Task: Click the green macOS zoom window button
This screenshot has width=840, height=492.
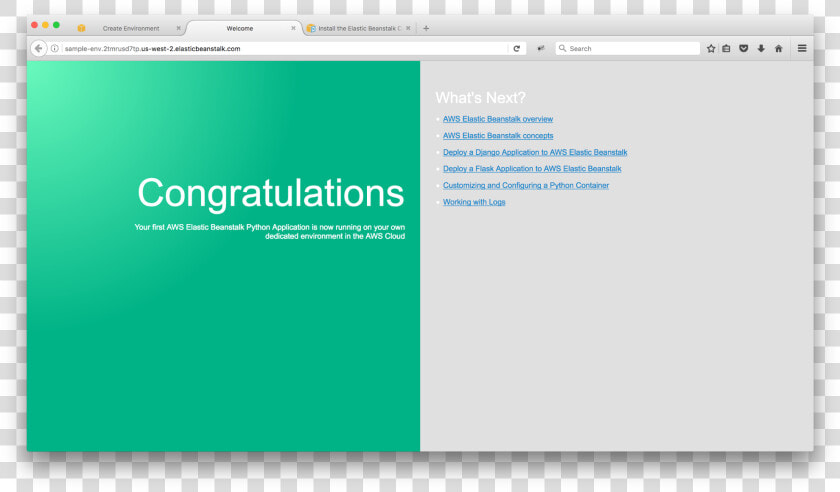Action: tap(56, 25)
